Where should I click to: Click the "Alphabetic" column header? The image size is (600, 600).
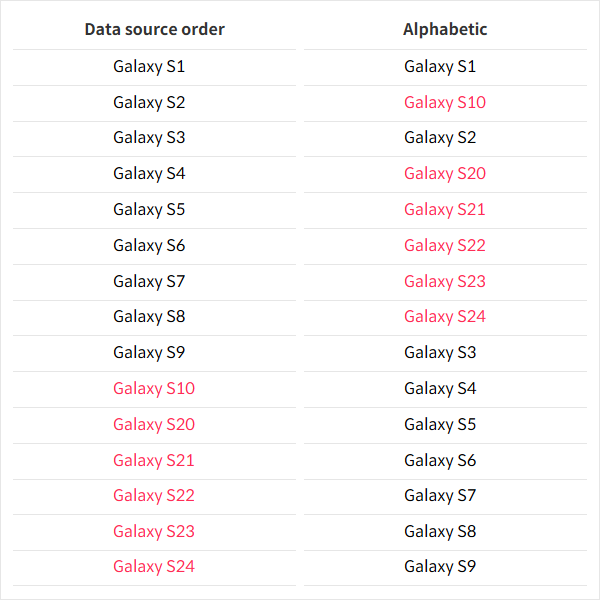point(445,29)
